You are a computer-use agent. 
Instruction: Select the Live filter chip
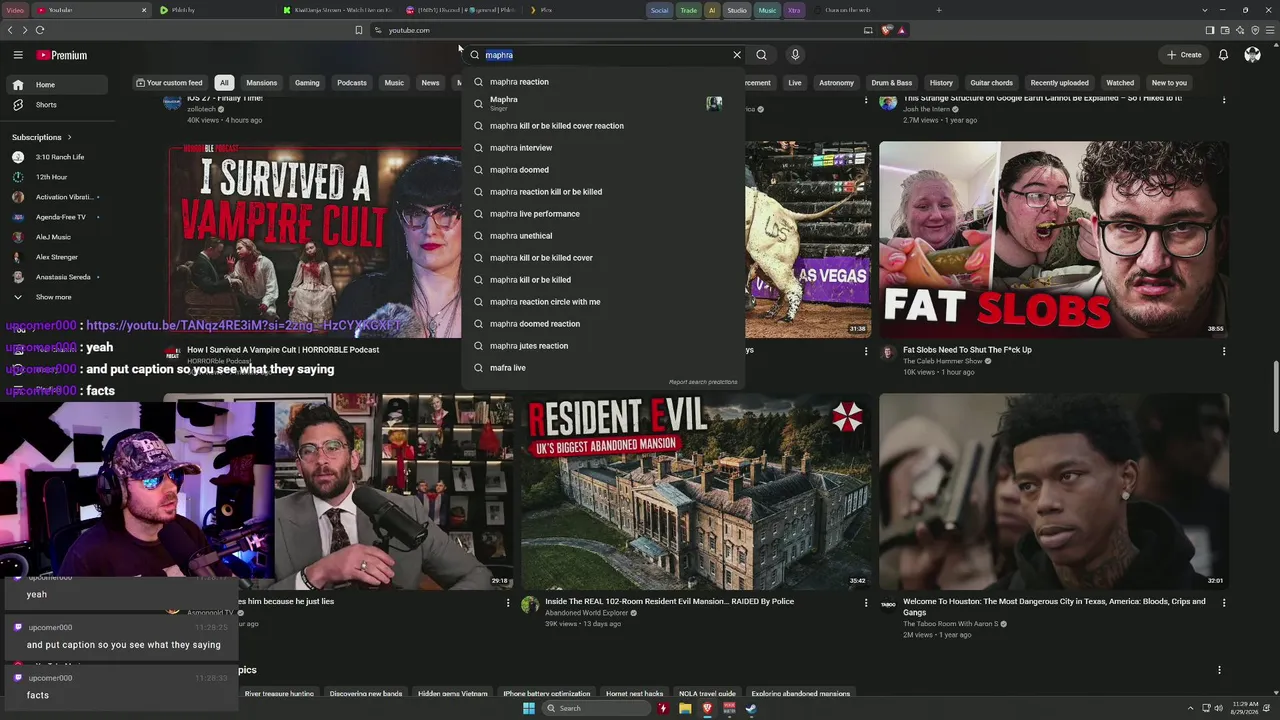(x=795, y=83)
